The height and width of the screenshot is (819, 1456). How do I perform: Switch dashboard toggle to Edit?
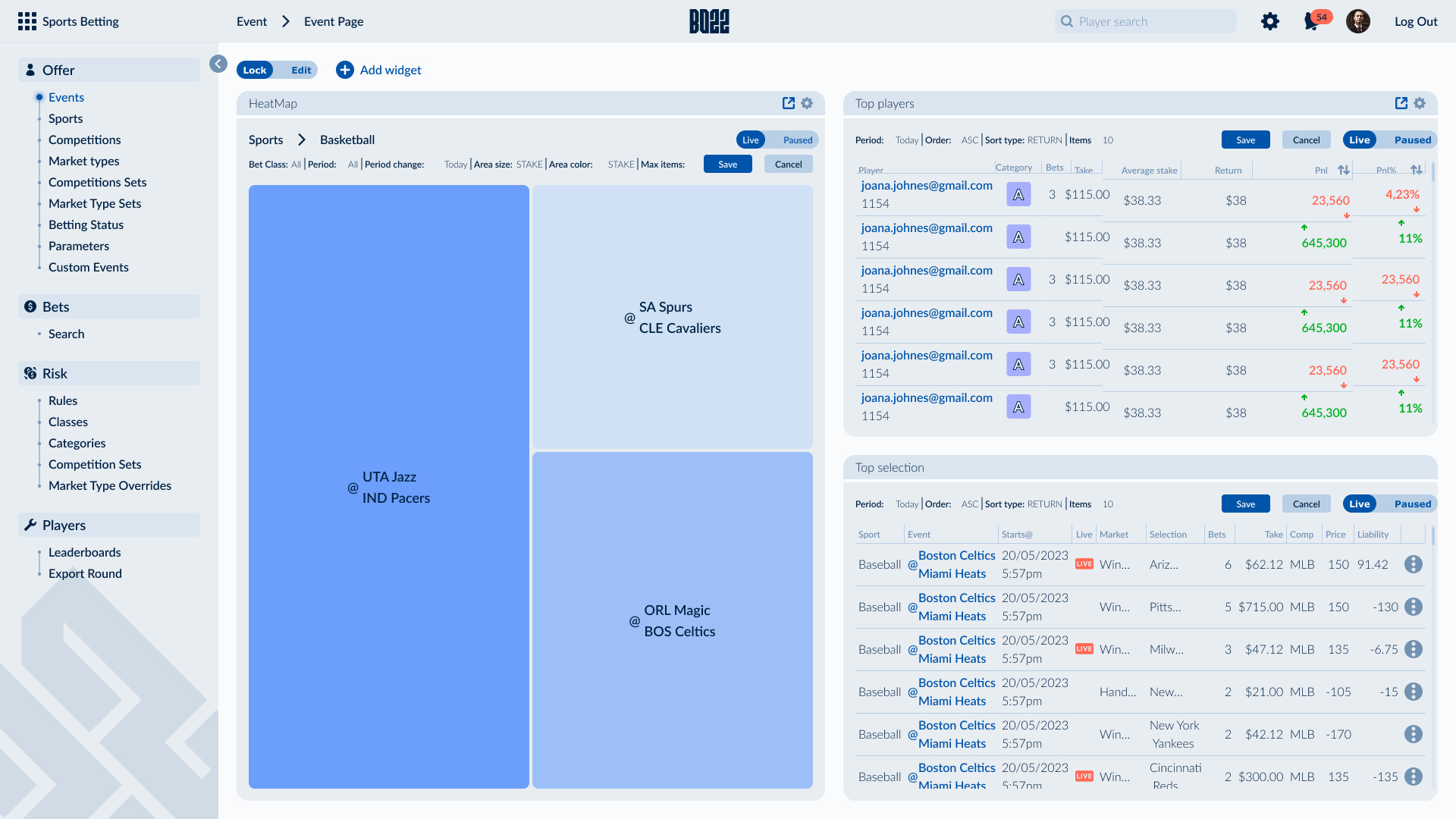[301, 70]
